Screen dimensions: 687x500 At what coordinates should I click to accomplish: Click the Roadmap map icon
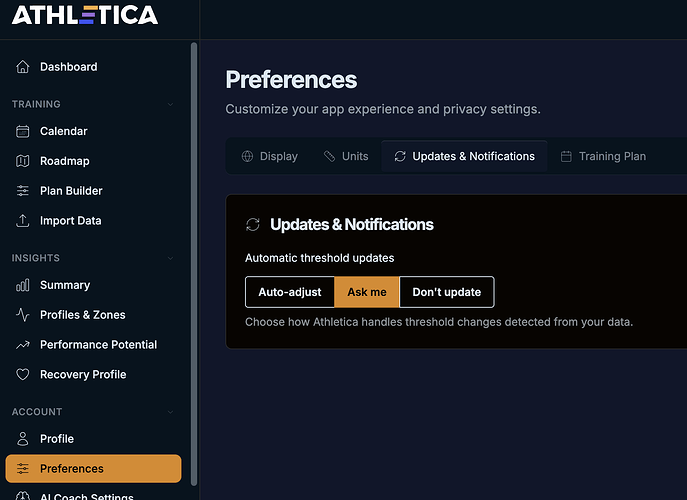point(23,161)
